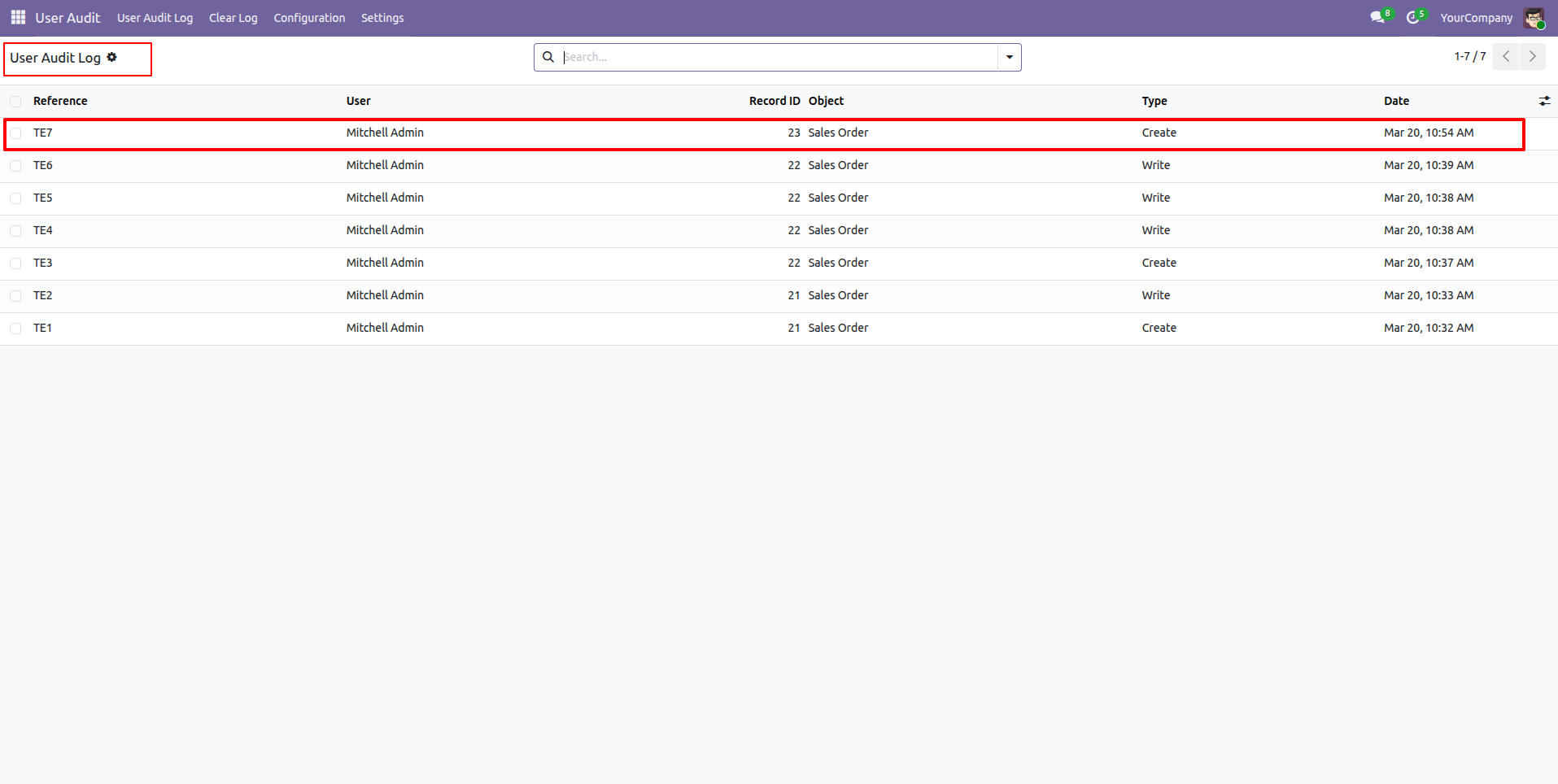
Task: Expand the search filter dropdown arrow
Action: (1009, 57)
